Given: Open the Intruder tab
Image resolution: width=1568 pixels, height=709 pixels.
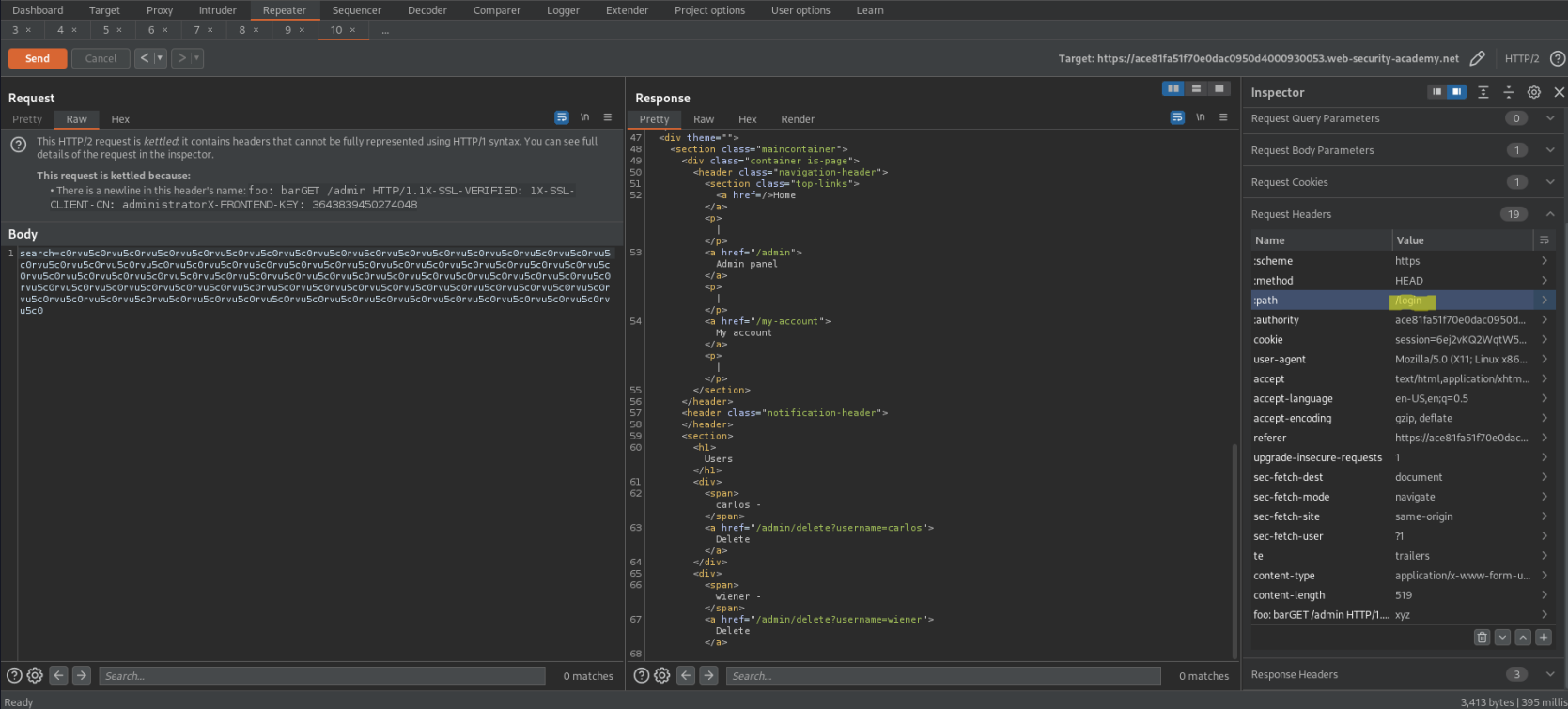Looking at the screenshot, I should pos(218,10).
